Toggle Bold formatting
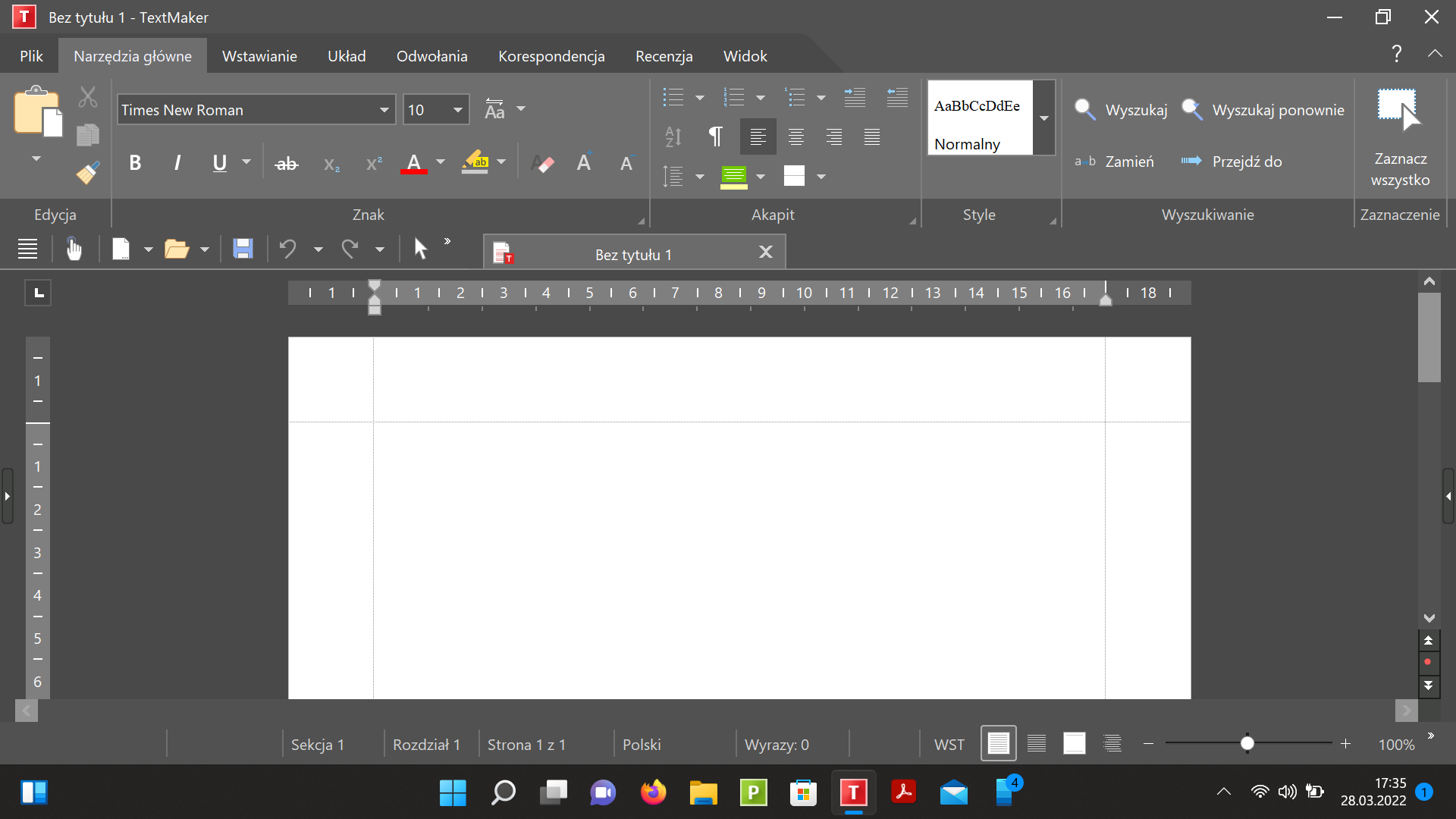 [135, 163]
